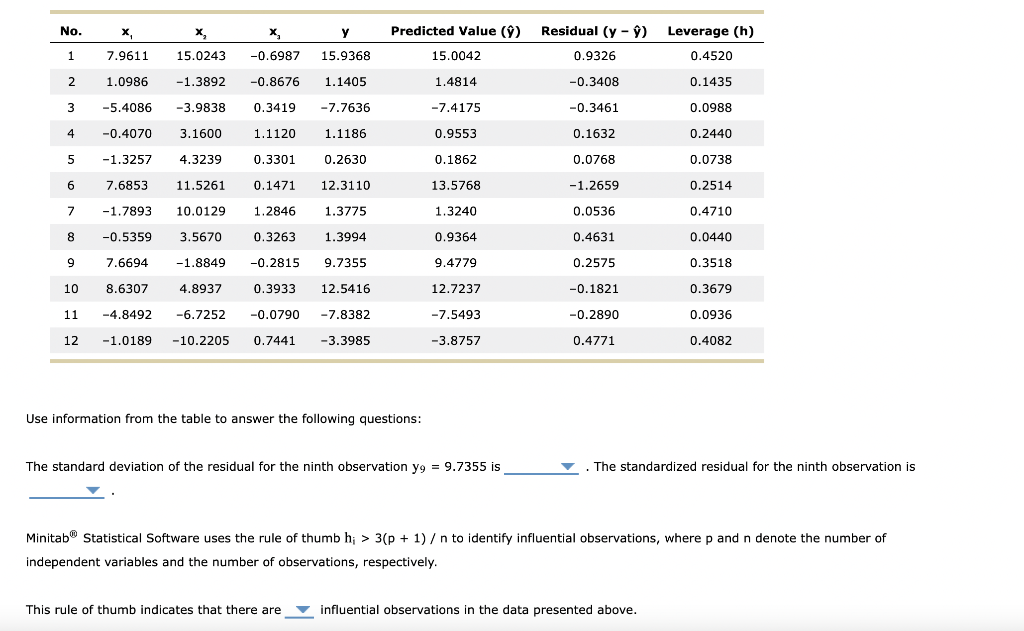Select the Minitab rule of thumb paragraph
This screenshot has height=631, width=1024.
point(450,549)
